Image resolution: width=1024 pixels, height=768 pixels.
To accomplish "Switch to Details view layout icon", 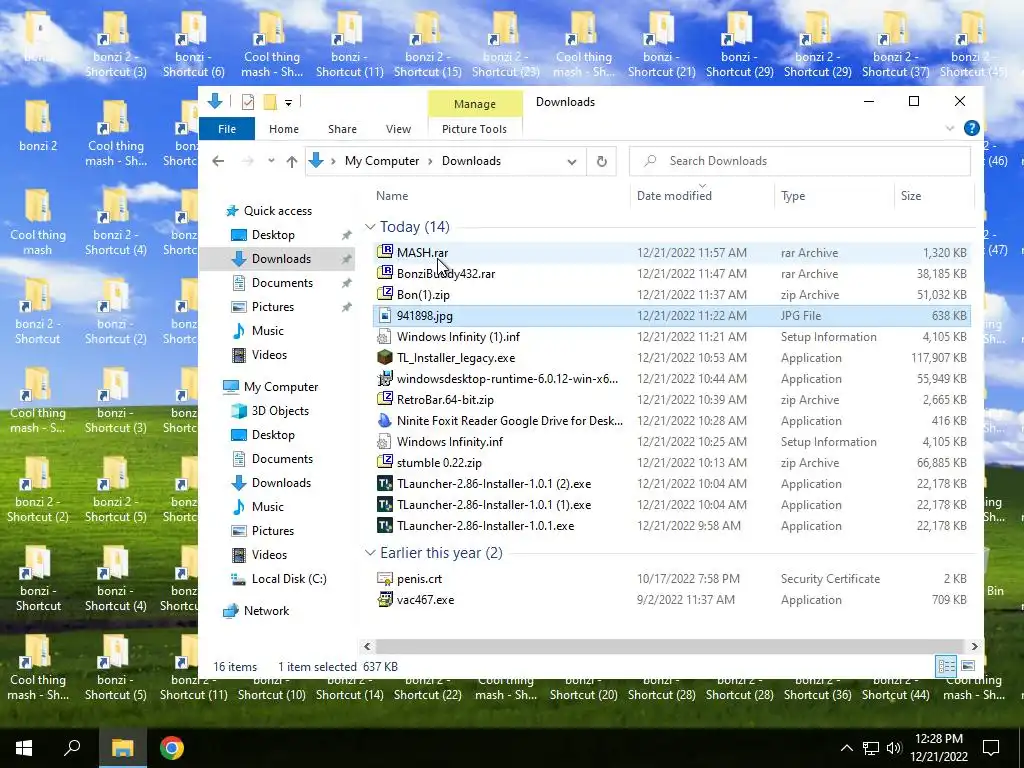I will pyautogui.click(x=946, y=666).
